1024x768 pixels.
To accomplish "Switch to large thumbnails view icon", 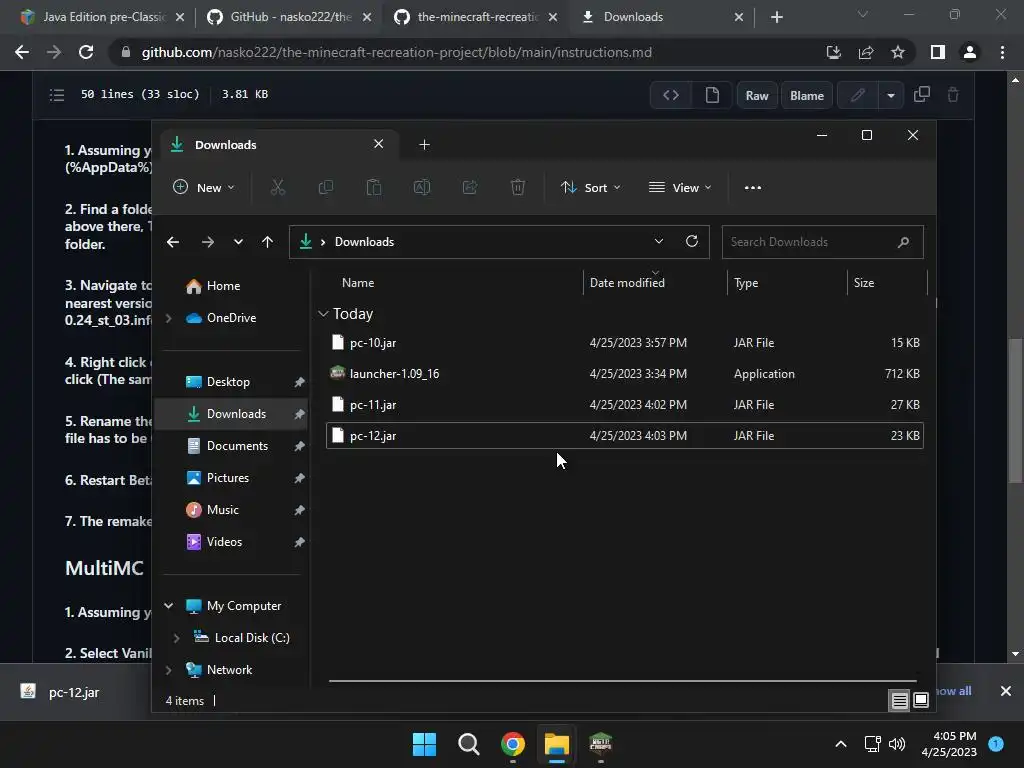I will tap(920, 701).
